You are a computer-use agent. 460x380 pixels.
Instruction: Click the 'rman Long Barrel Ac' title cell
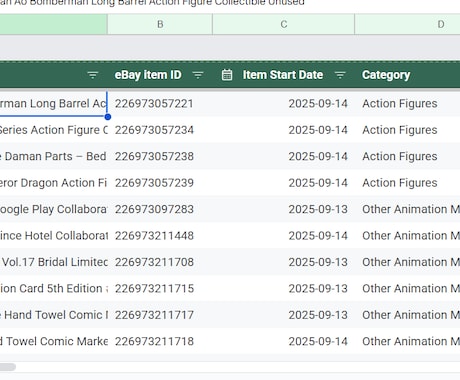(x=53, y=104)
